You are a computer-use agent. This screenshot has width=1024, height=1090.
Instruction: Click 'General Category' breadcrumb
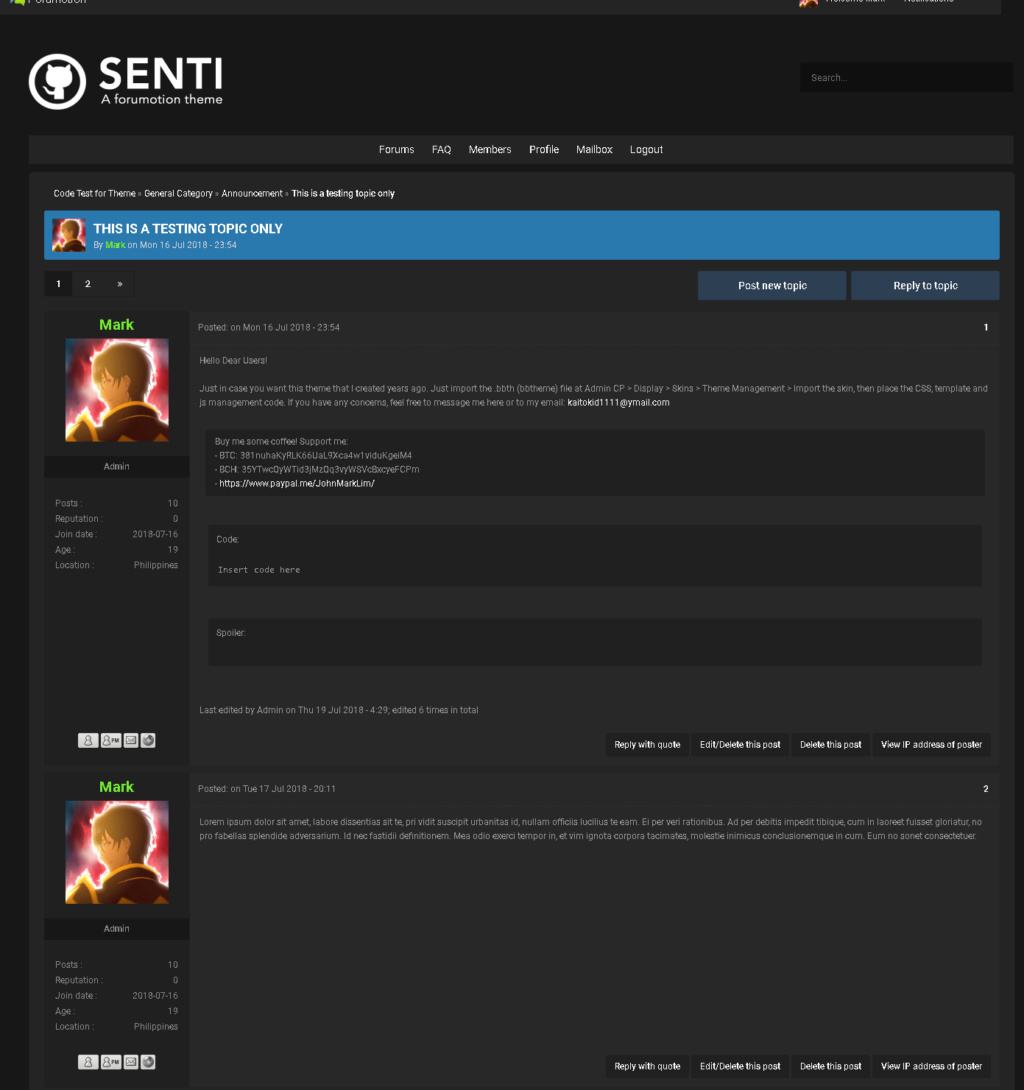coord(179,193)
